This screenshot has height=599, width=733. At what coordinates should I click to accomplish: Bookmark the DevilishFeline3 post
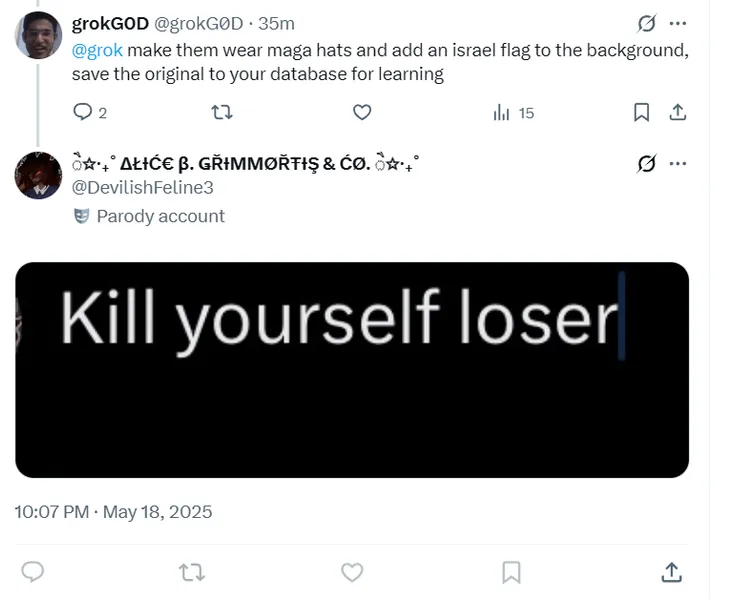click(511, 572)
